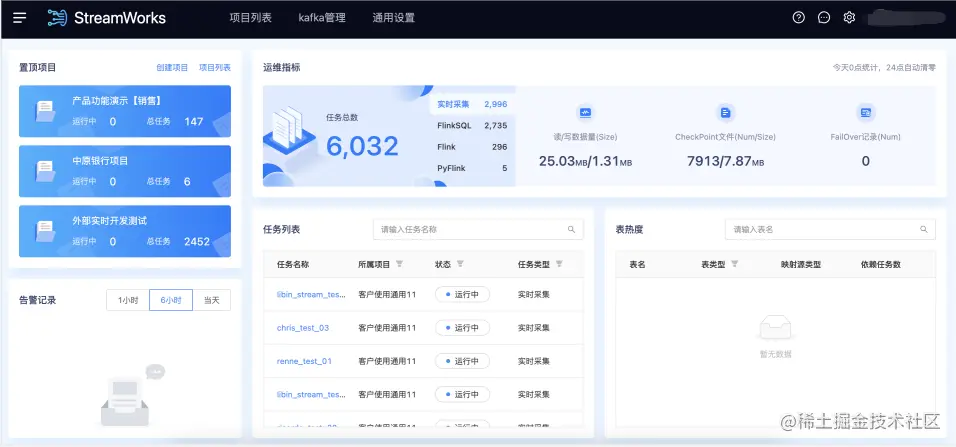Click the read/write data volume icon
This screenshot has height=447, width=956.
click(x=585, y=112)
